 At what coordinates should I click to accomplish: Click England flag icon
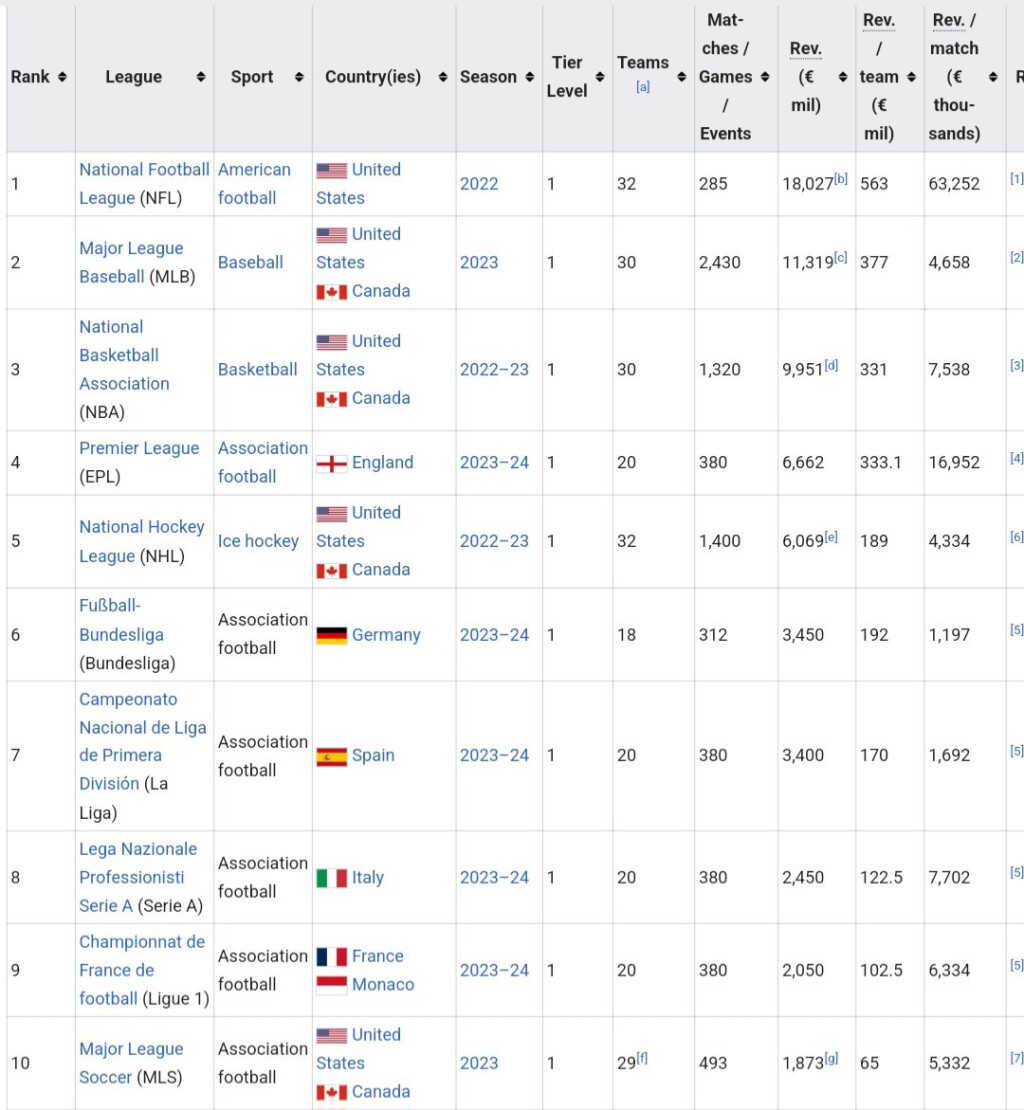pos(331,464)
